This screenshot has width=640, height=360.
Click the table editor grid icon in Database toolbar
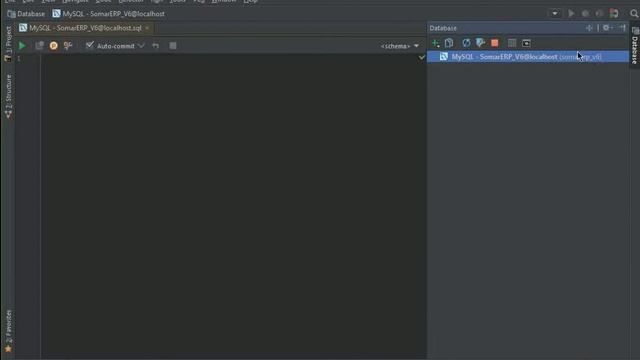coord(512,43)
